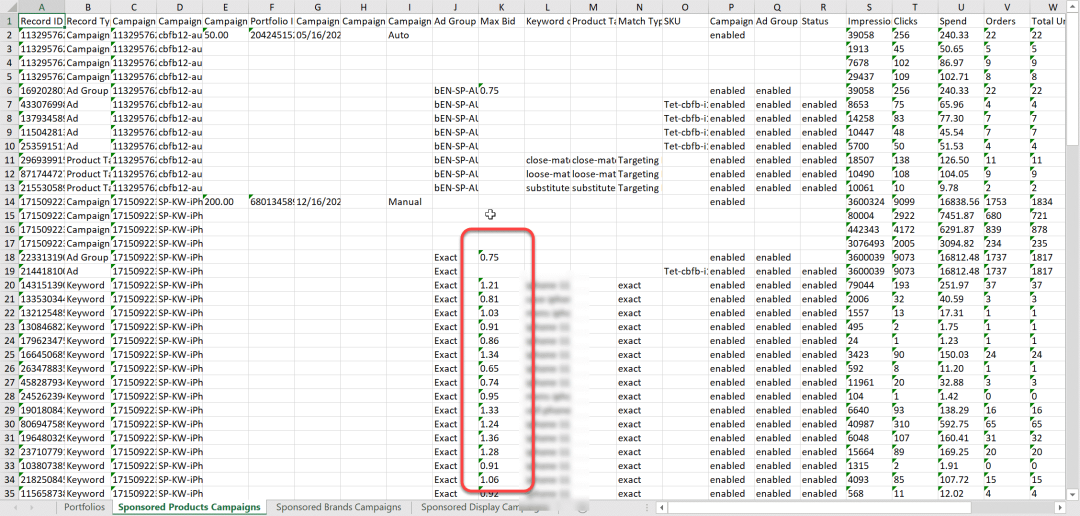
Task: Select the max bid cell 0.86
Action: tap(501, 340)
